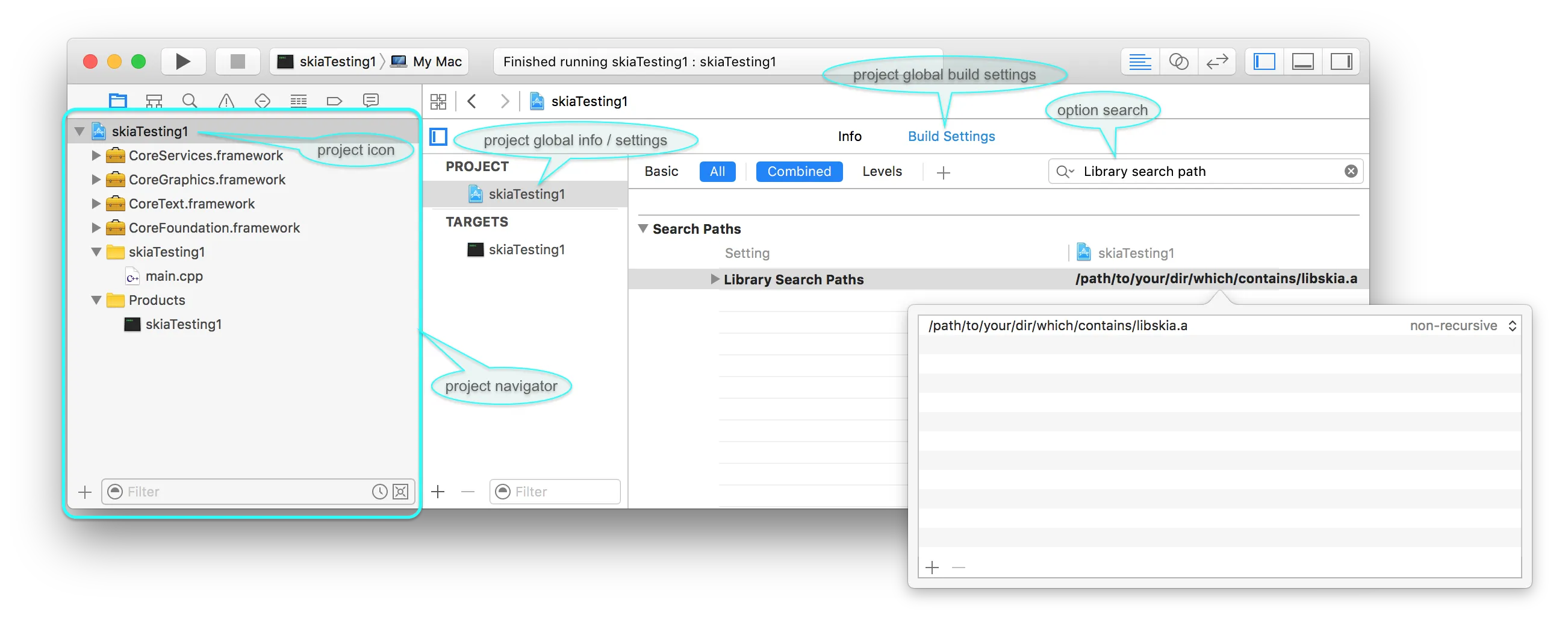The width and height of the screenshot is (1568, 629).
Task: Remove the selected target
Action: tap(467, 492)
